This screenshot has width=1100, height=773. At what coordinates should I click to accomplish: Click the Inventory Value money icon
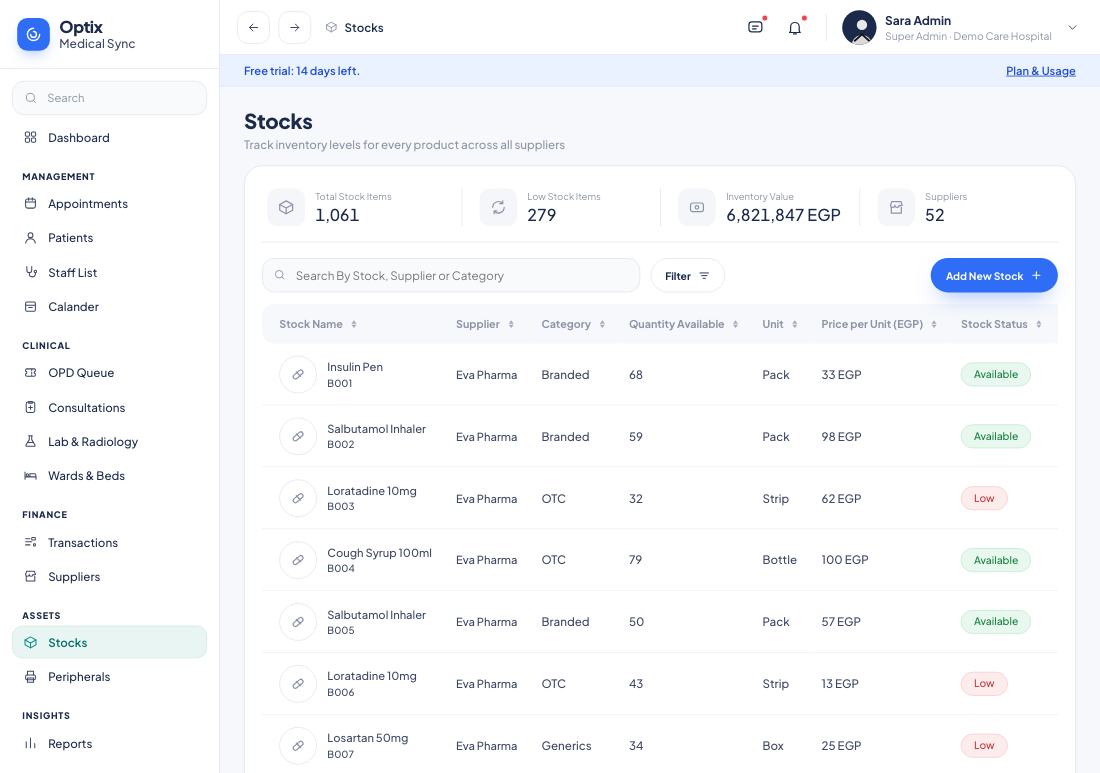pyautogui.click(x=697, y=208)
